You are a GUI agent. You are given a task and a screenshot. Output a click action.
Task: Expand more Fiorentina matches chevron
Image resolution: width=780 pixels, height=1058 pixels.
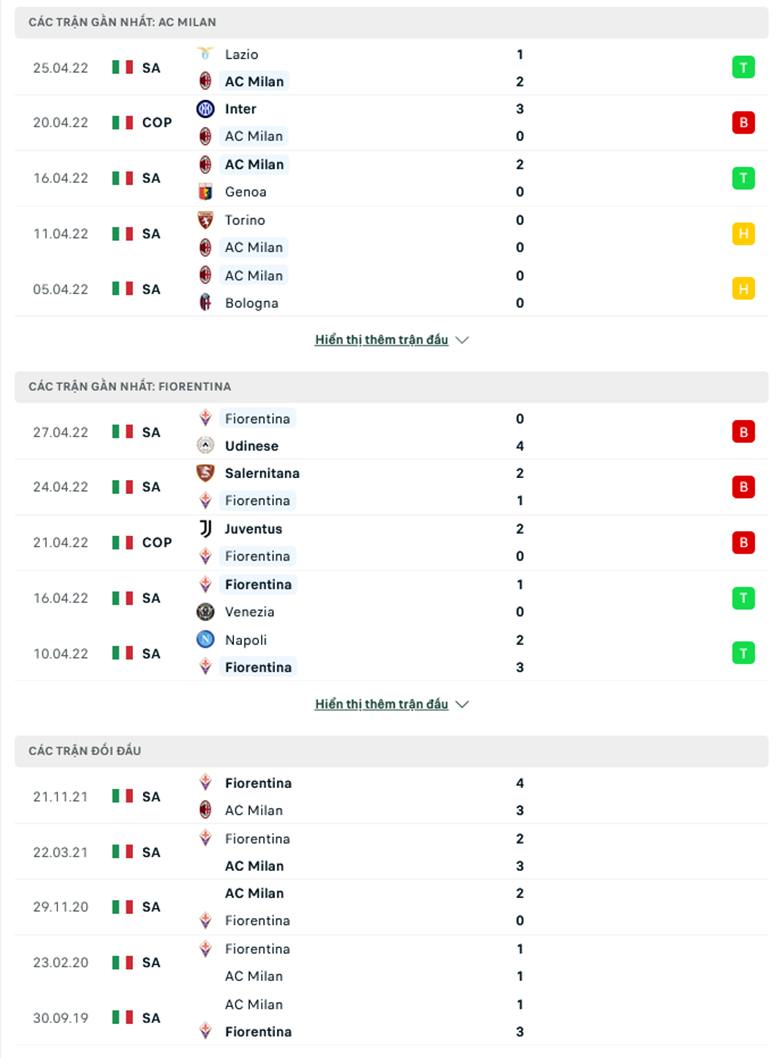tap(462, 704)
